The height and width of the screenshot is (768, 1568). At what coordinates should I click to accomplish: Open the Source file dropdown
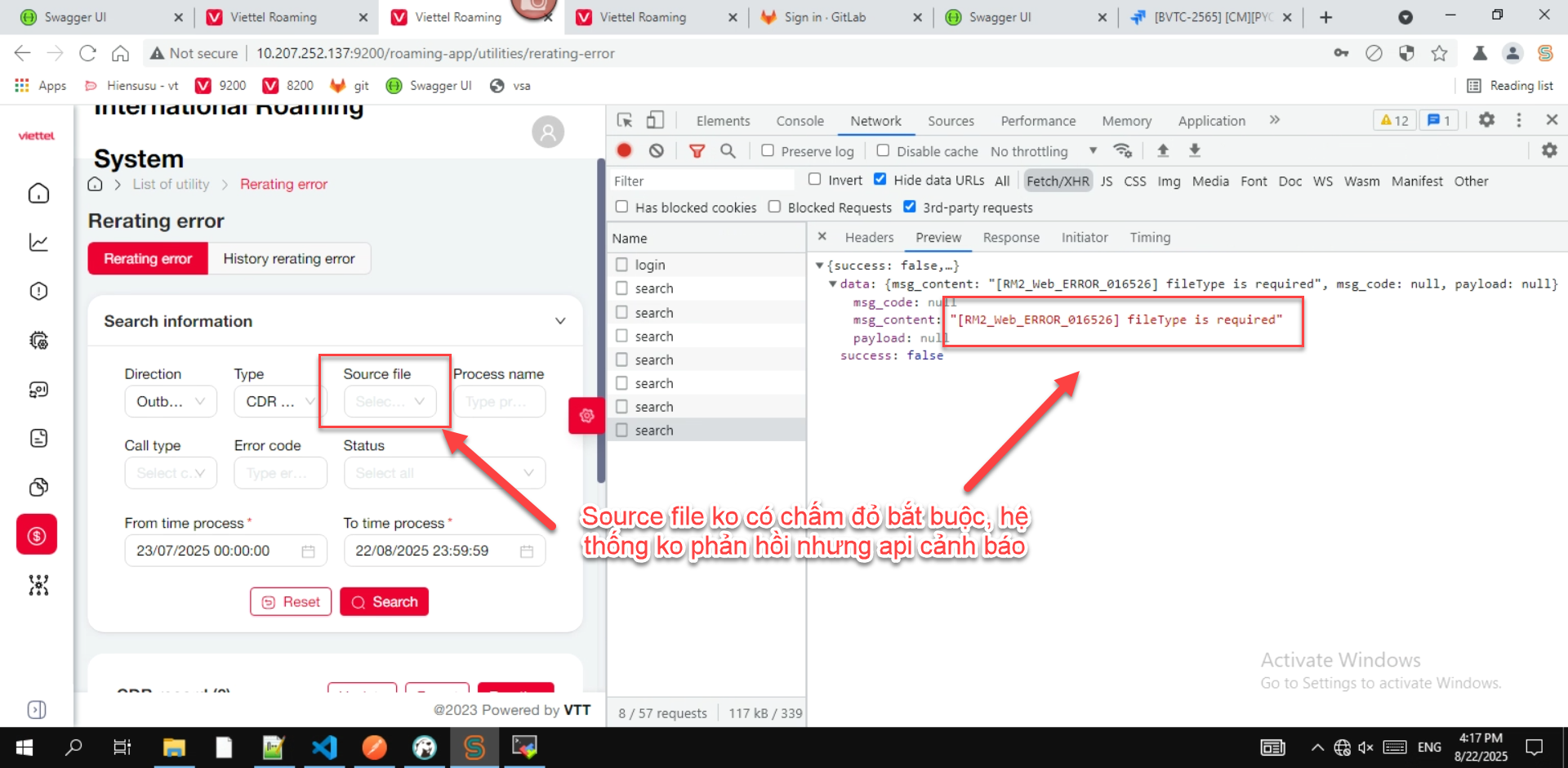point(390,401)
